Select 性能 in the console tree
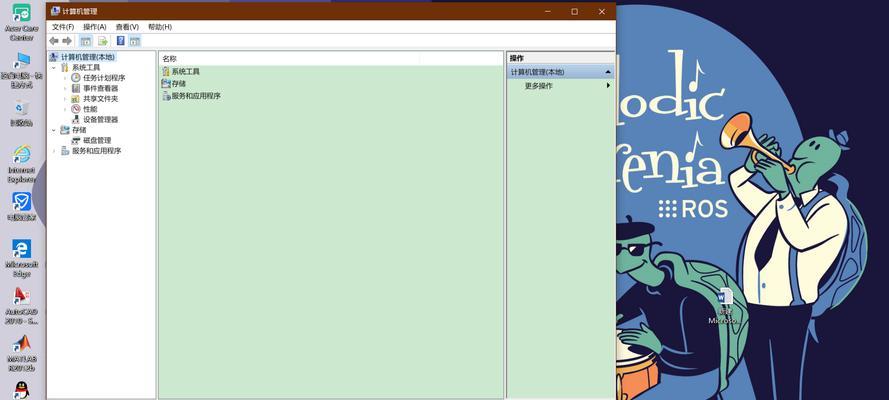 click(84, 109)
